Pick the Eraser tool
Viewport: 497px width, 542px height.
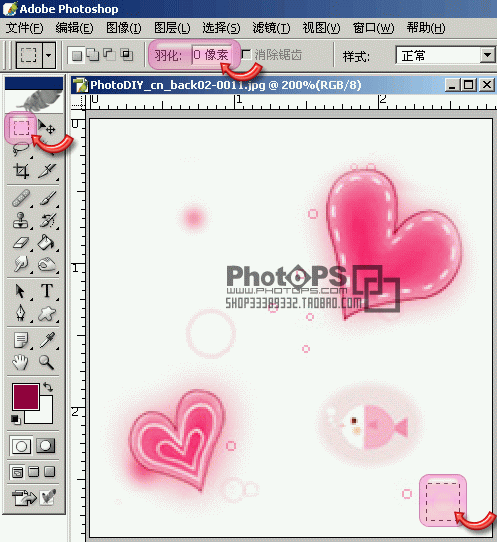pyautogui.click(x=21, y=243)
